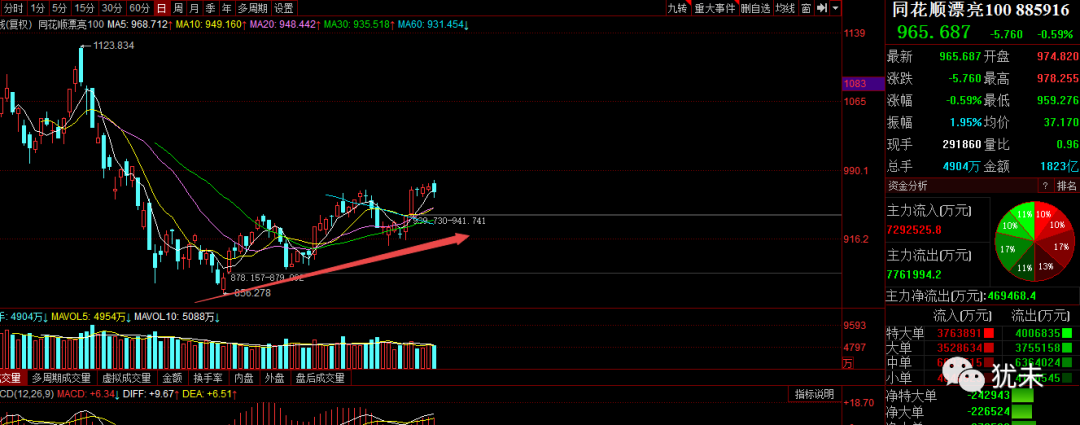This screenshot has width=1080, height=425.
Task: Click the jump-to-end arrow icon
Action: click(x=821, y=8)
